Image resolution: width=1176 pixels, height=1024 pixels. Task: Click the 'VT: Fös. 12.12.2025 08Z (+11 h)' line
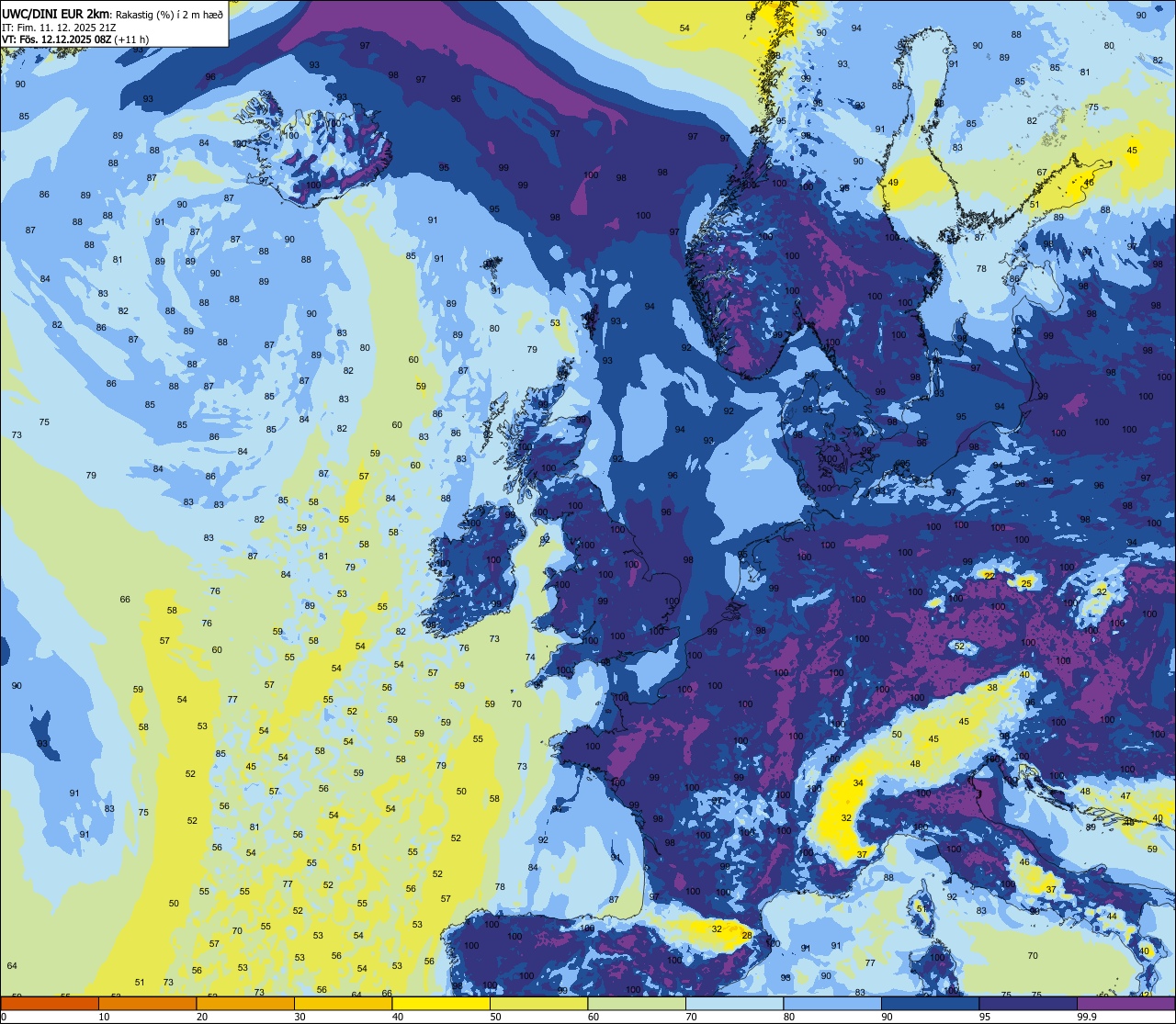[75, 39]
